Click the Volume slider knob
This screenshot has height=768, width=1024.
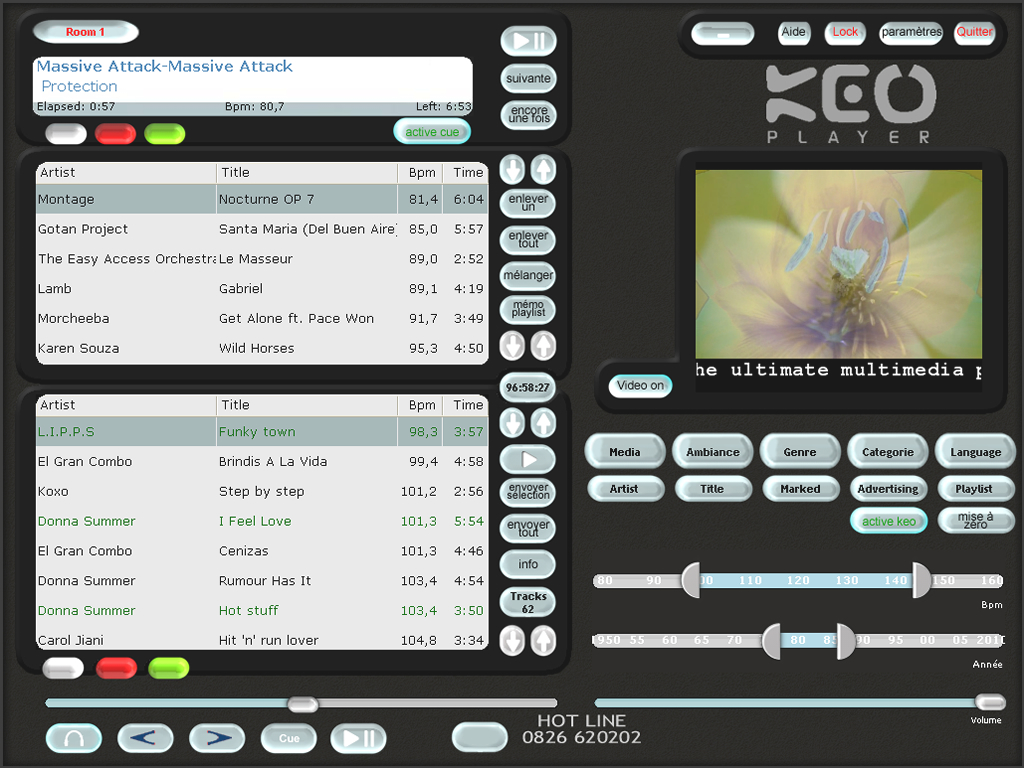pos(991,703)
